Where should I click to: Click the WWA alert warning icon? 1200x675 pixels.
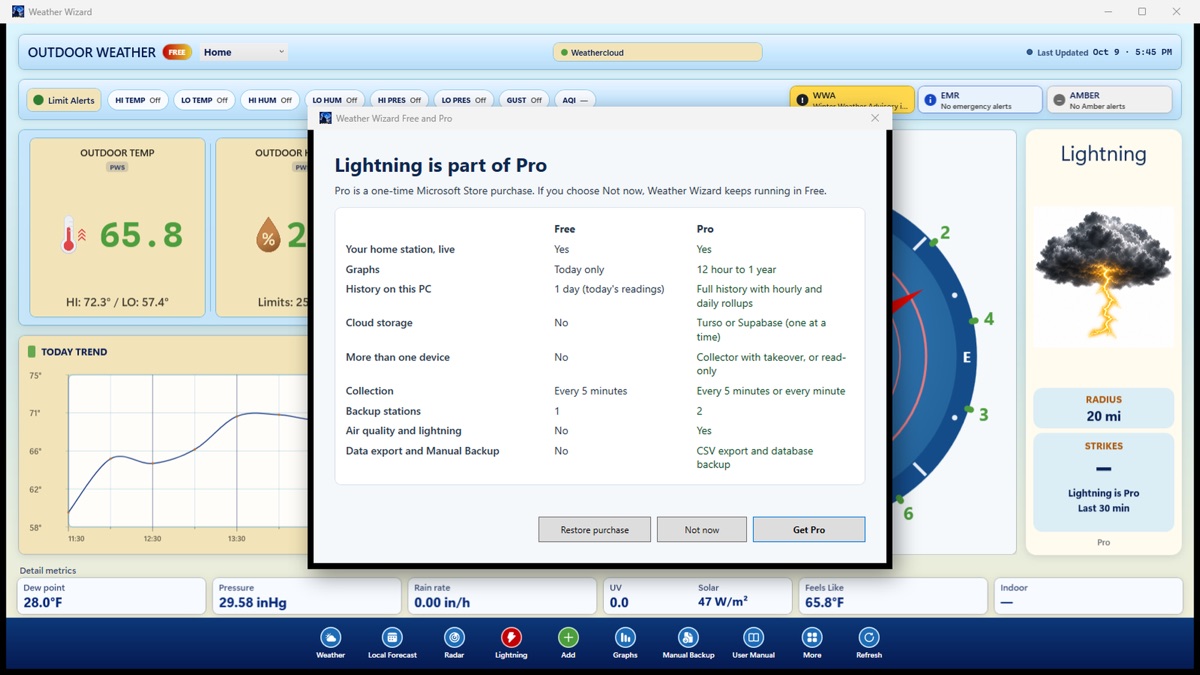pyautogui.click(x=802, y=100)
